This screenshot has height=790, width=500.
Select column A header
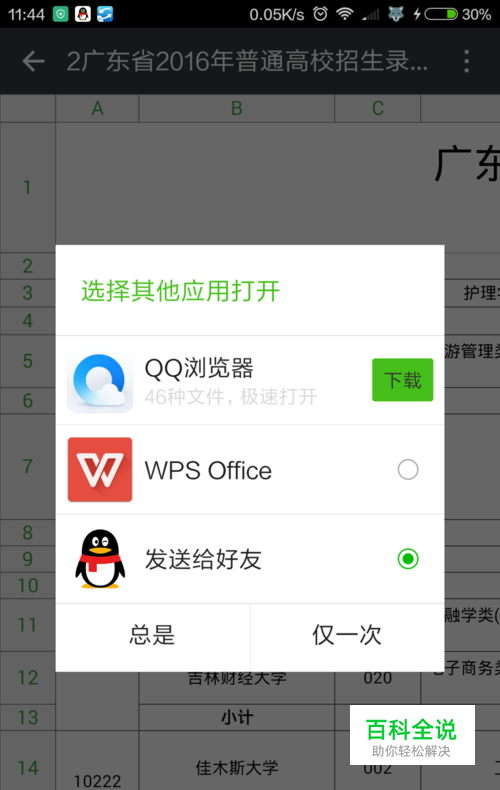point(97,108)
